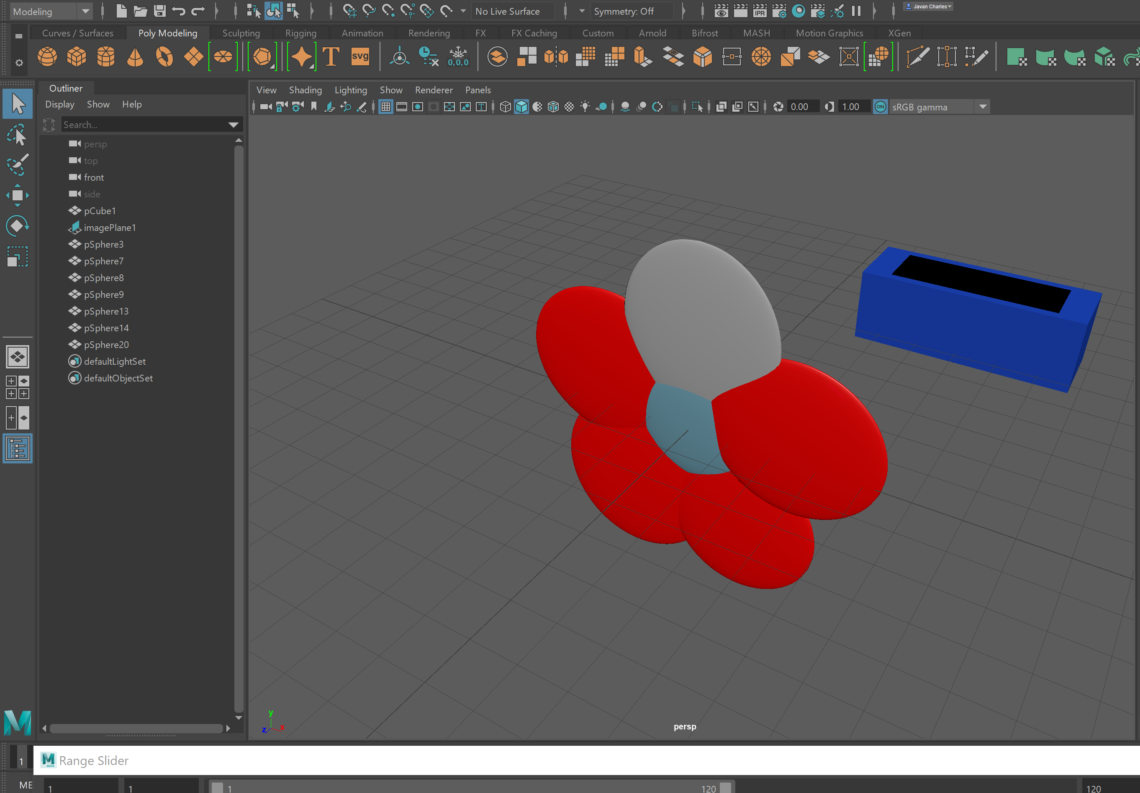Image resolution: width=1140 pixels, height=793 pixels.
Task: Click the IPR render icon
Action: [x=759, y=11]
